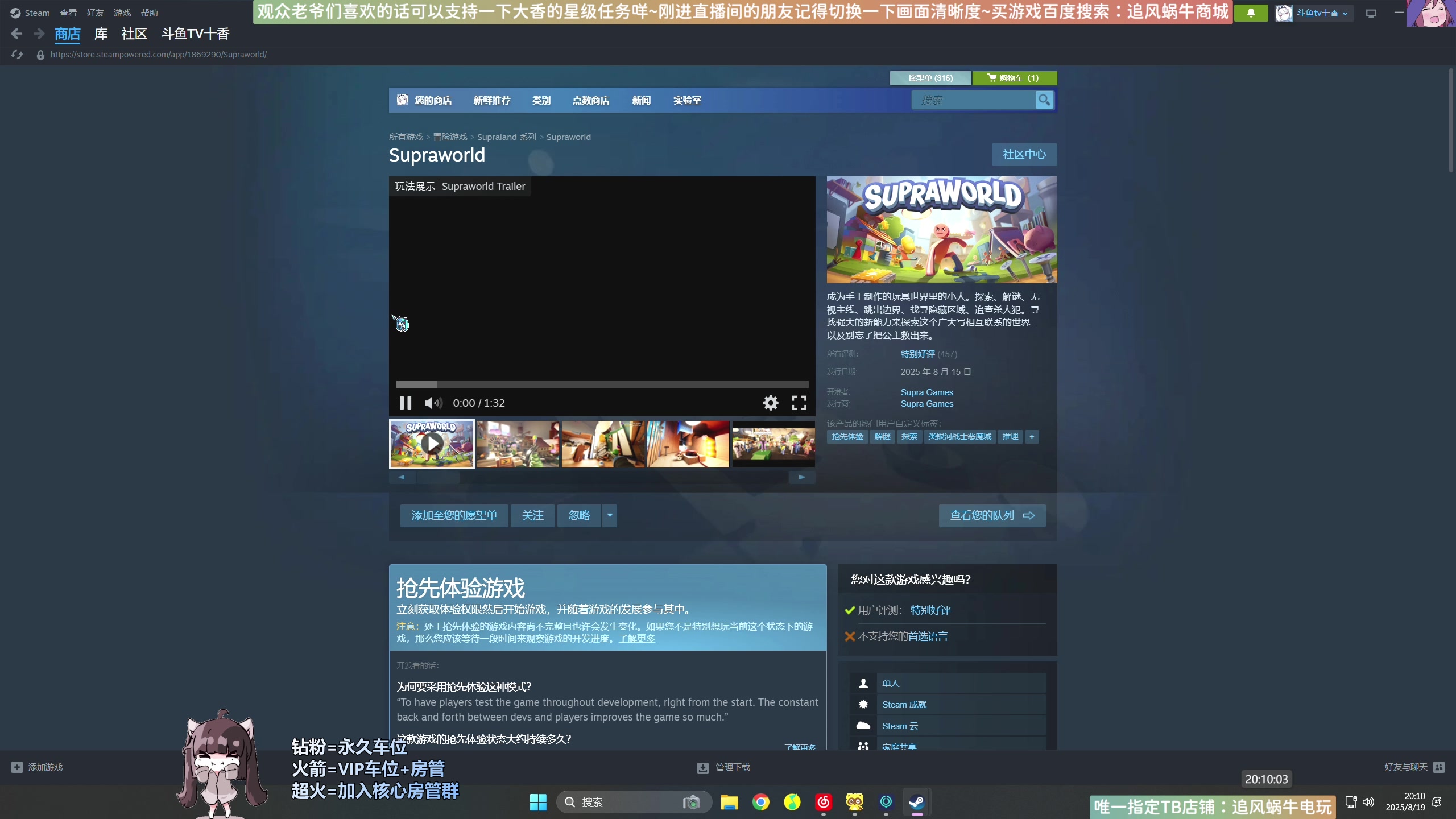
Task: Switch to the 库 tab
Action: (x=101, y=34)
